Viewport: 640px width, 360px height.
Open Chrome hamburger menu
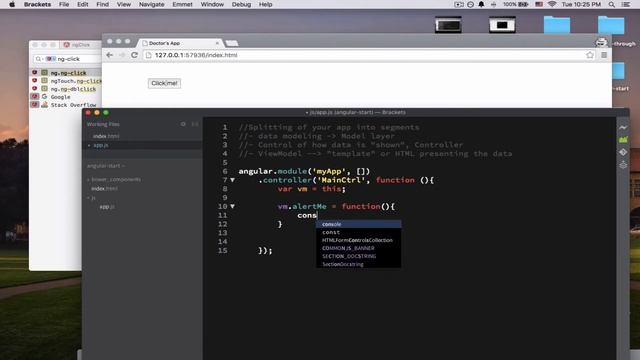pos(604,55)
